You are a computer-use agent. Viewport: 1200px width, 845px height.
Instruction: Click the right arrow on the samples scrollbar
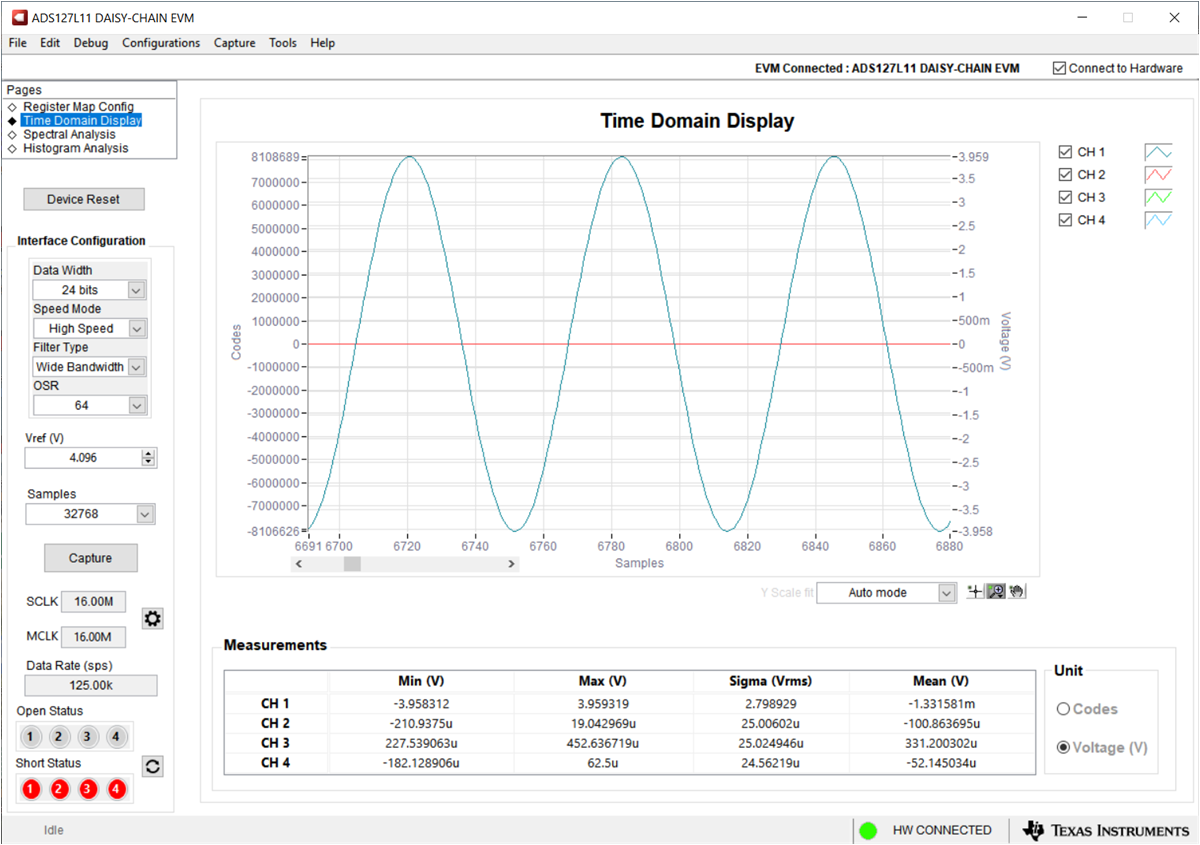pyautogui.click(x=511, y=563)
